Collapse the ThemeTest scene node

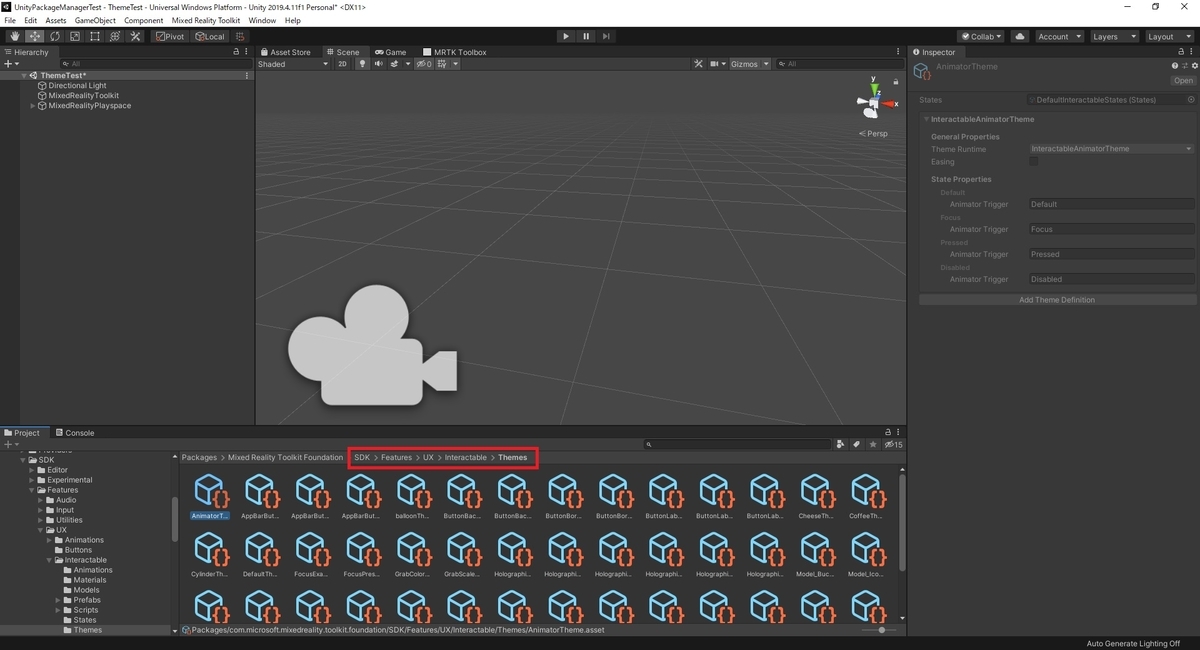[x=24, y=75]
